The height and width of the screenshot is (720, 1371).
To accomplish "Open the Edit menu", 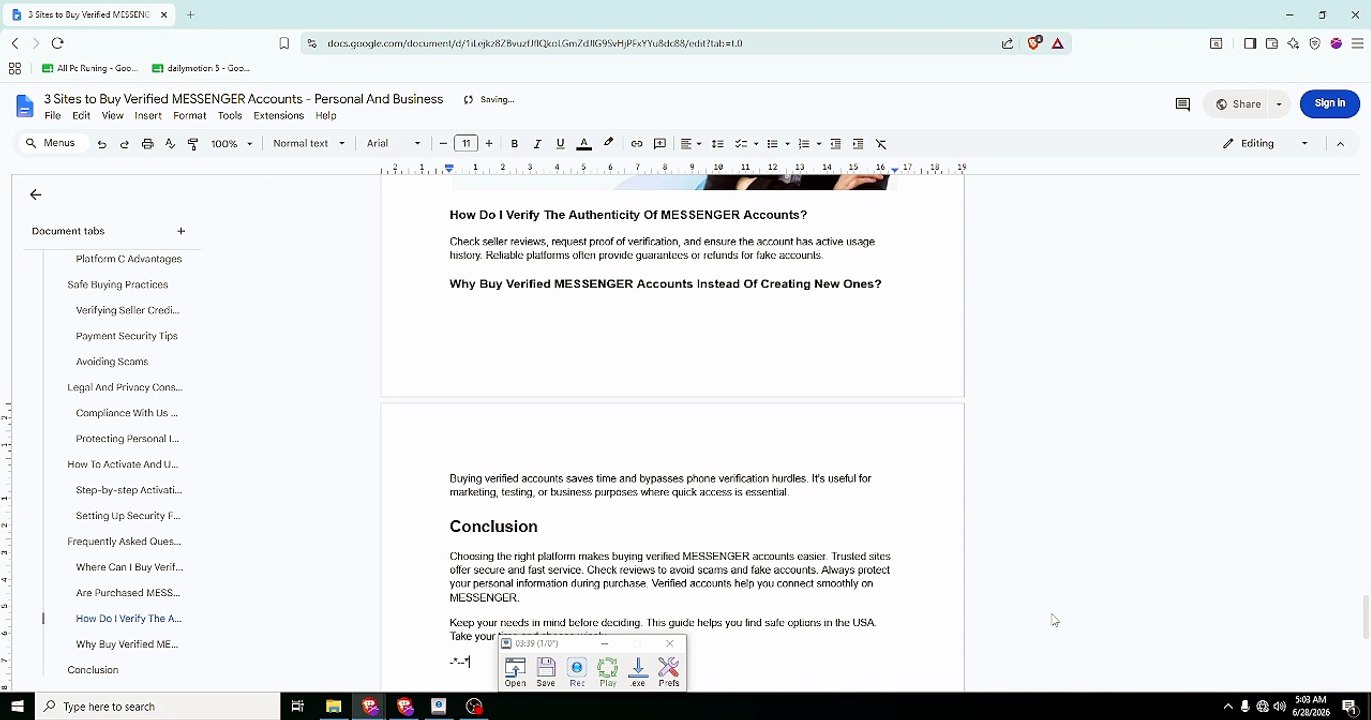I will click(x=82, y=116).
